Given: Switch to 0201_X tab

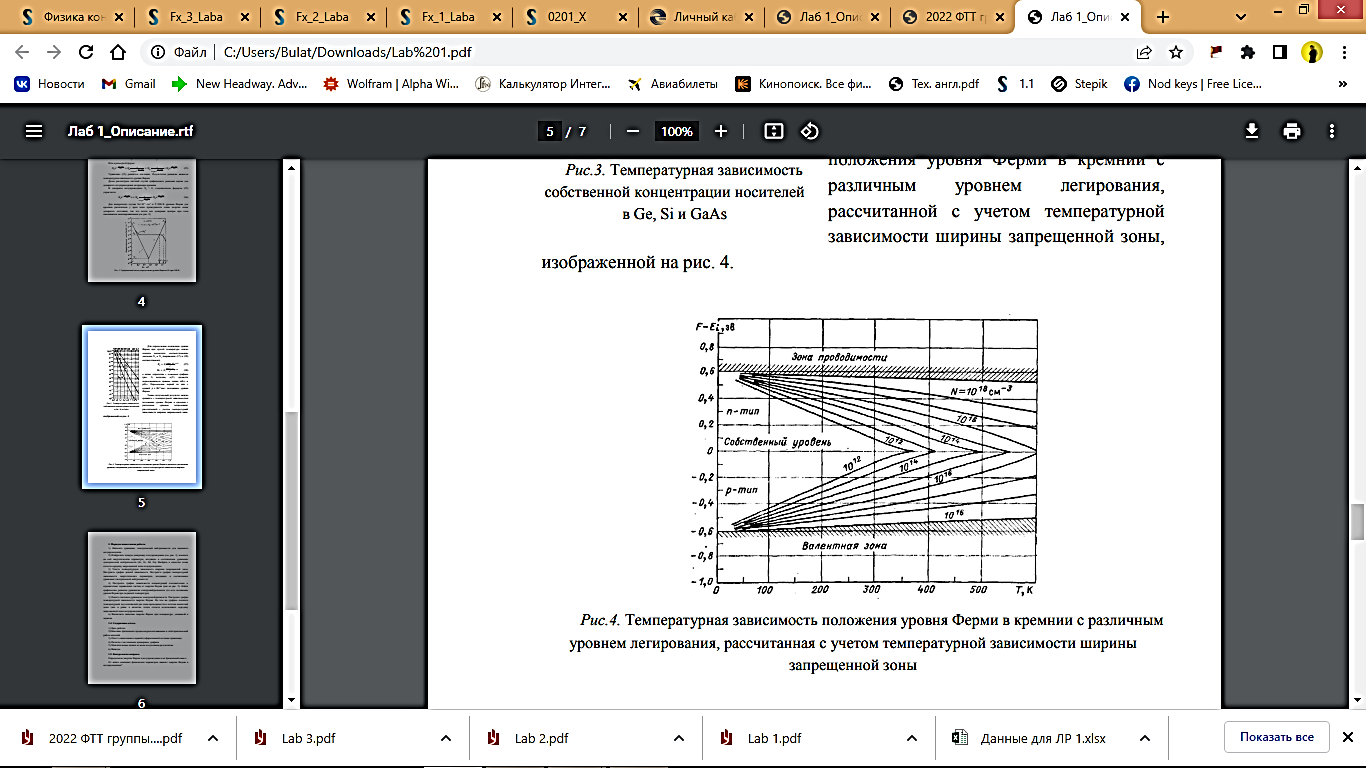Looking at the screenshot, I should 574,17.
